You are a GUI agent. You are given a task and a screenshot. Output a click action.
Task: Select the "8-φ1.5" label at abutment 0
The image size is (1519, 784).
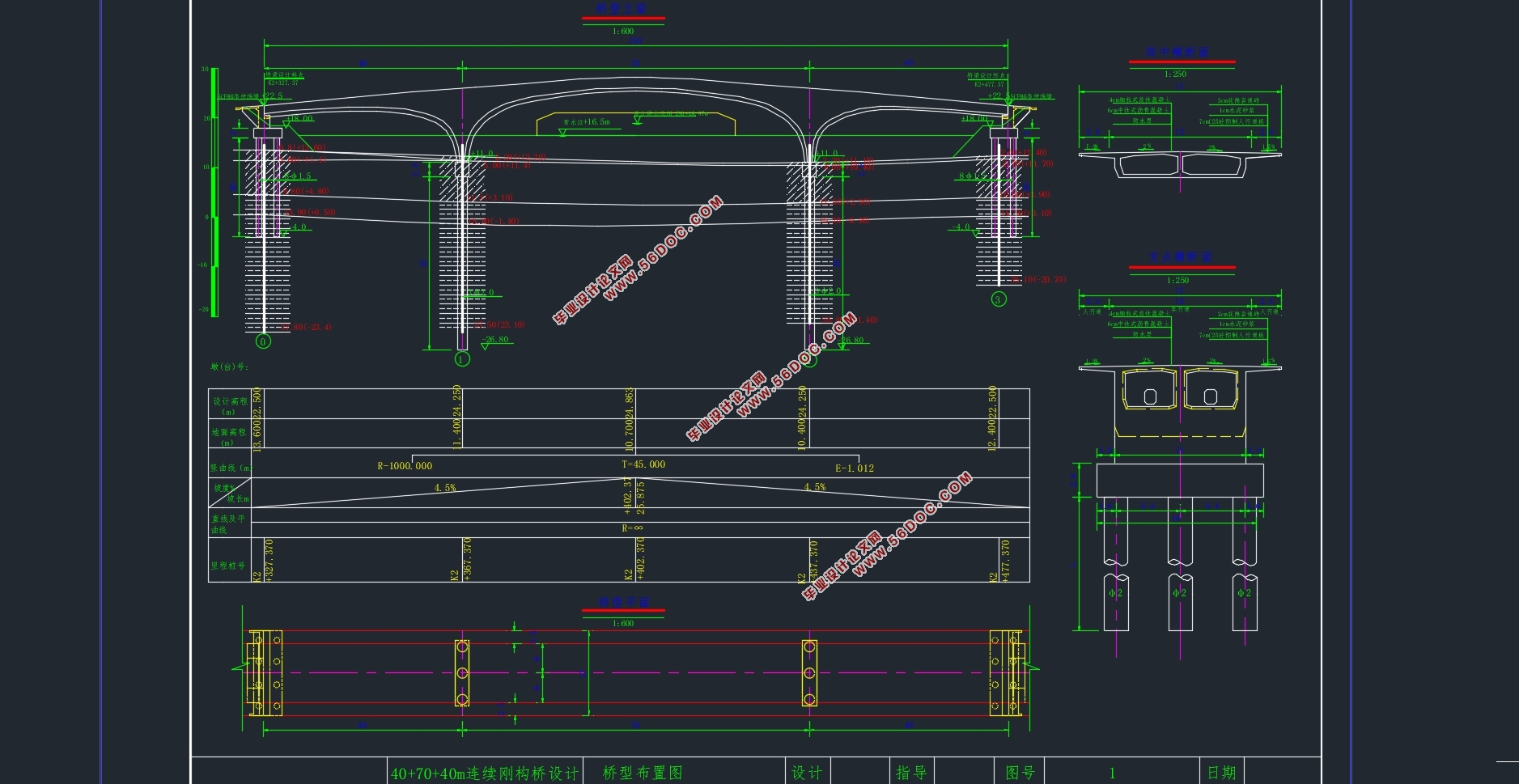(x=297, y=176)
